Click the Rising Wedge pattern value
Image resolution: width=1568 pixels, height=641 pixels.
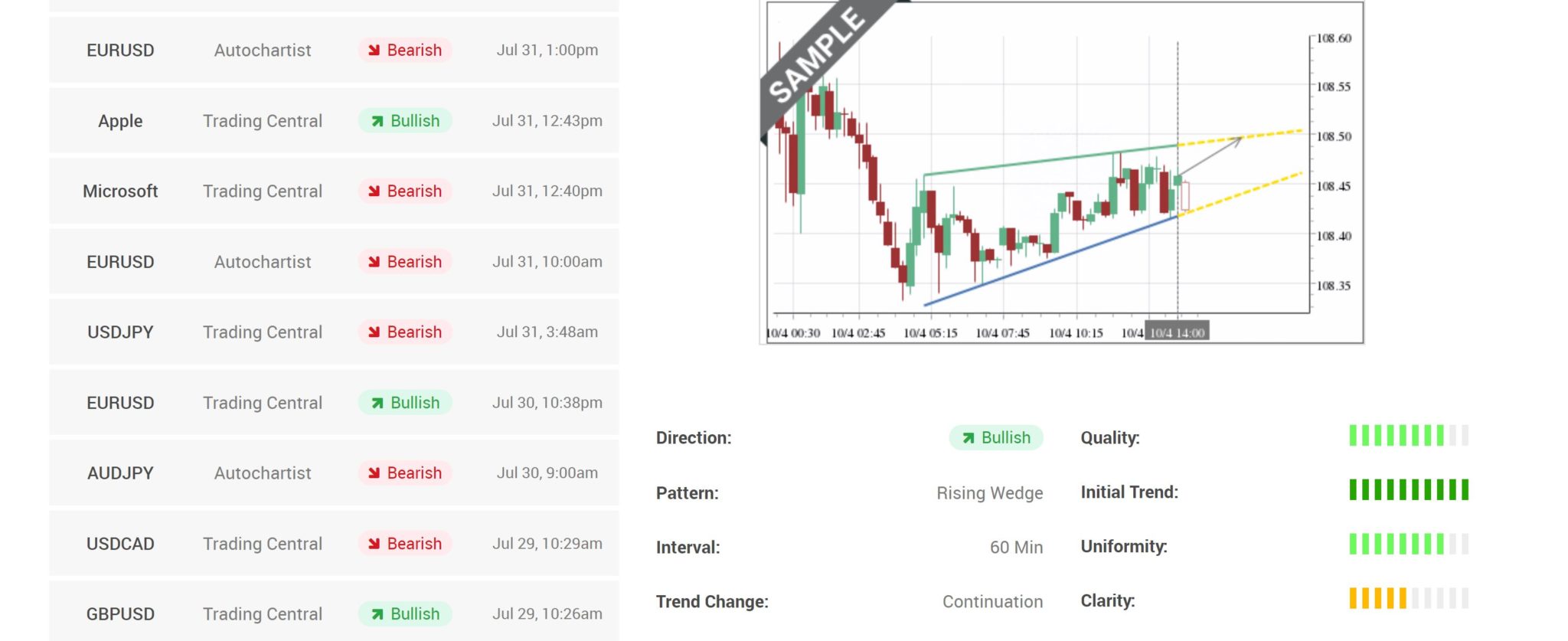pyautogui.click(x=990, y=492)
